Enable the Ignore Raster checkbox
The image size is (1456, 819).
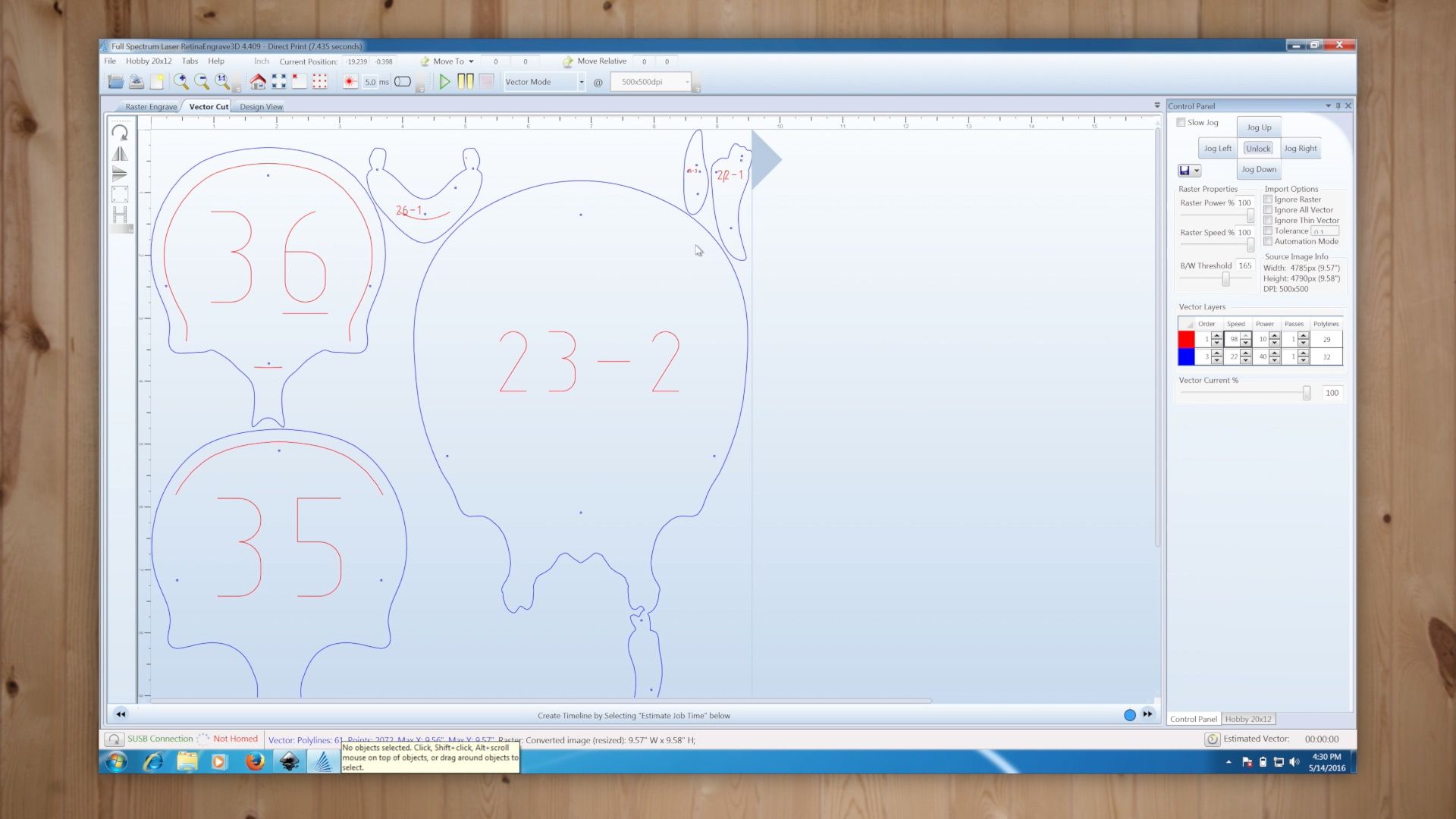click(1269, 199)
